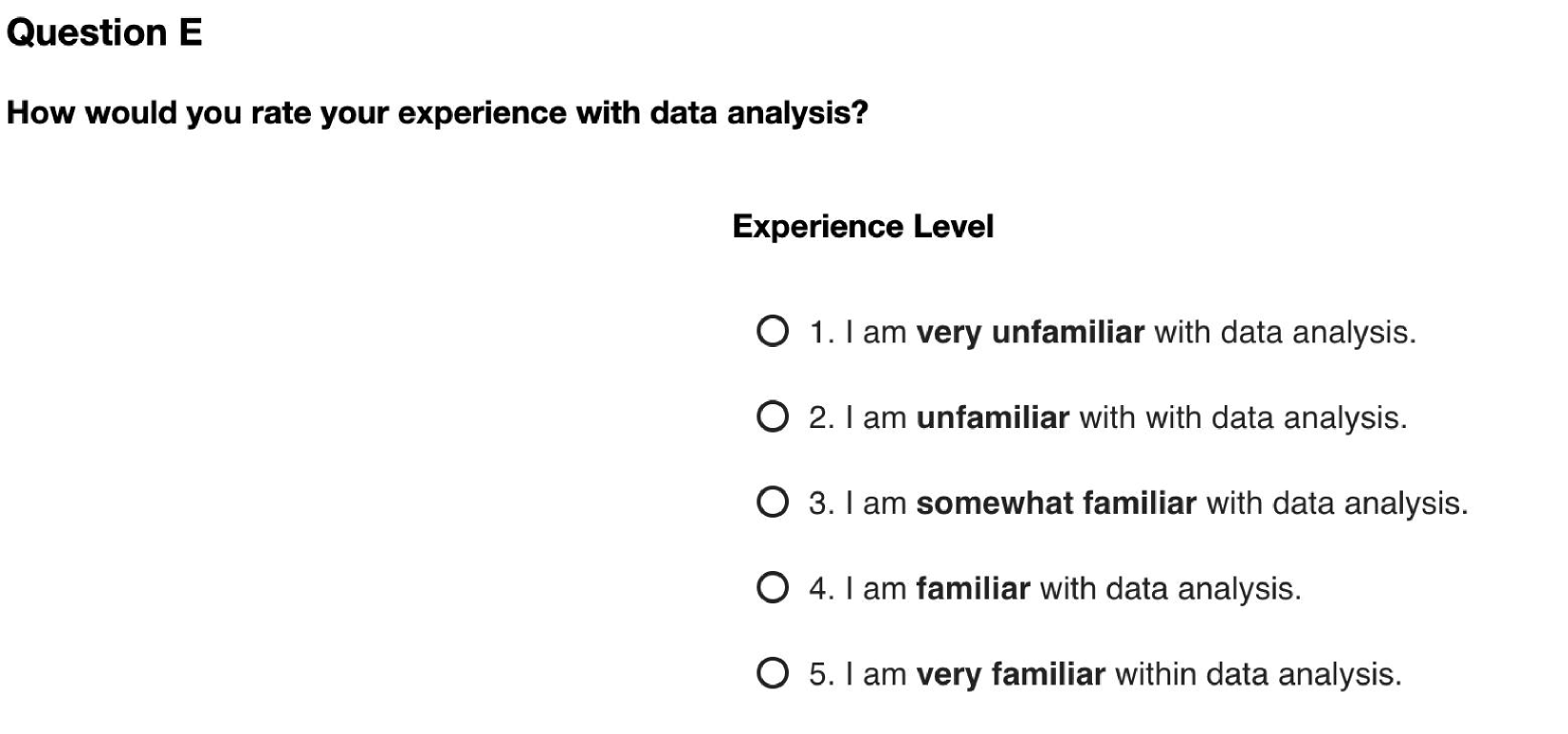The image size is (1568, 734).
Task: Click the "Question E" heading
Action: tap(104, 33)
